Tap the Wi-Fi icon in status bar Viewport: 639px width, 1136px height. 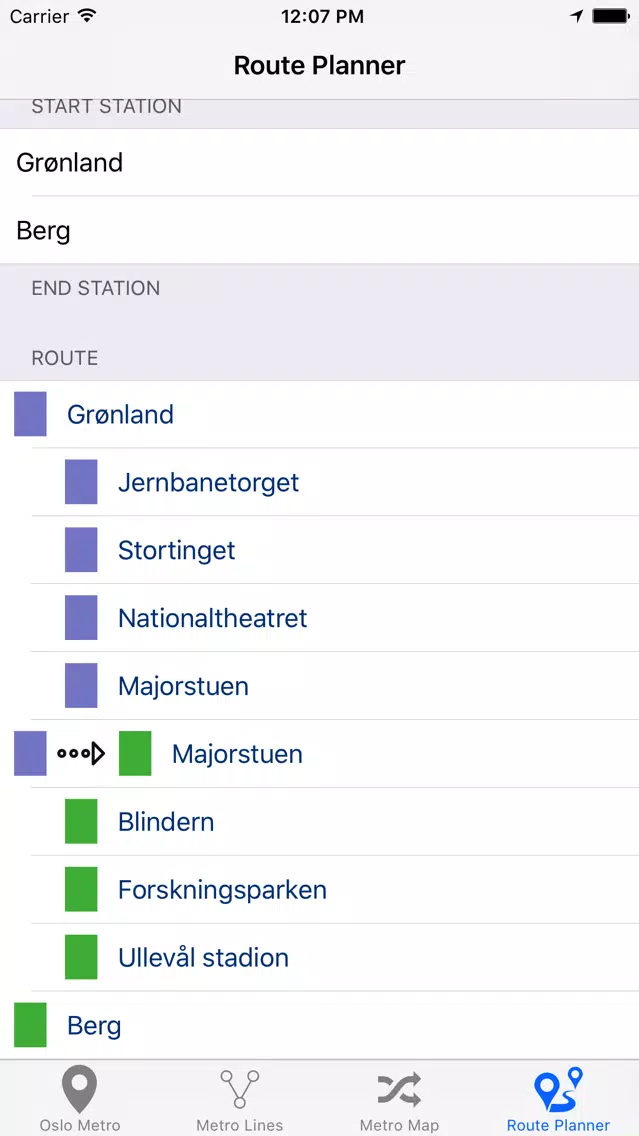click(87, 15)
